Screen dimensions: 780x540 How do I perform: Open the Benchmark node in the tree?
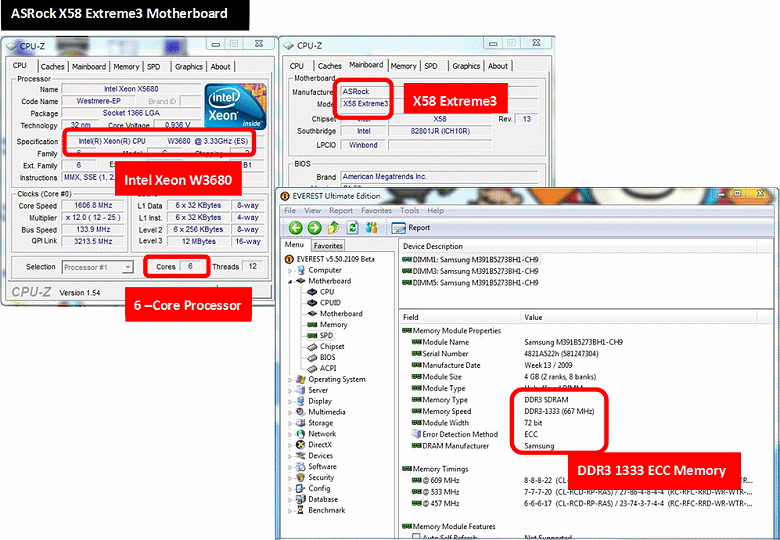[x=327, y=510]
